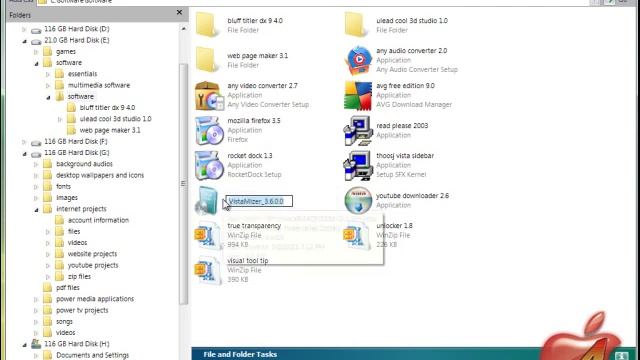The width and height of the screenshot is (640, 360).
Task: Close the Folders pane
Action: (x=179, y=13)
